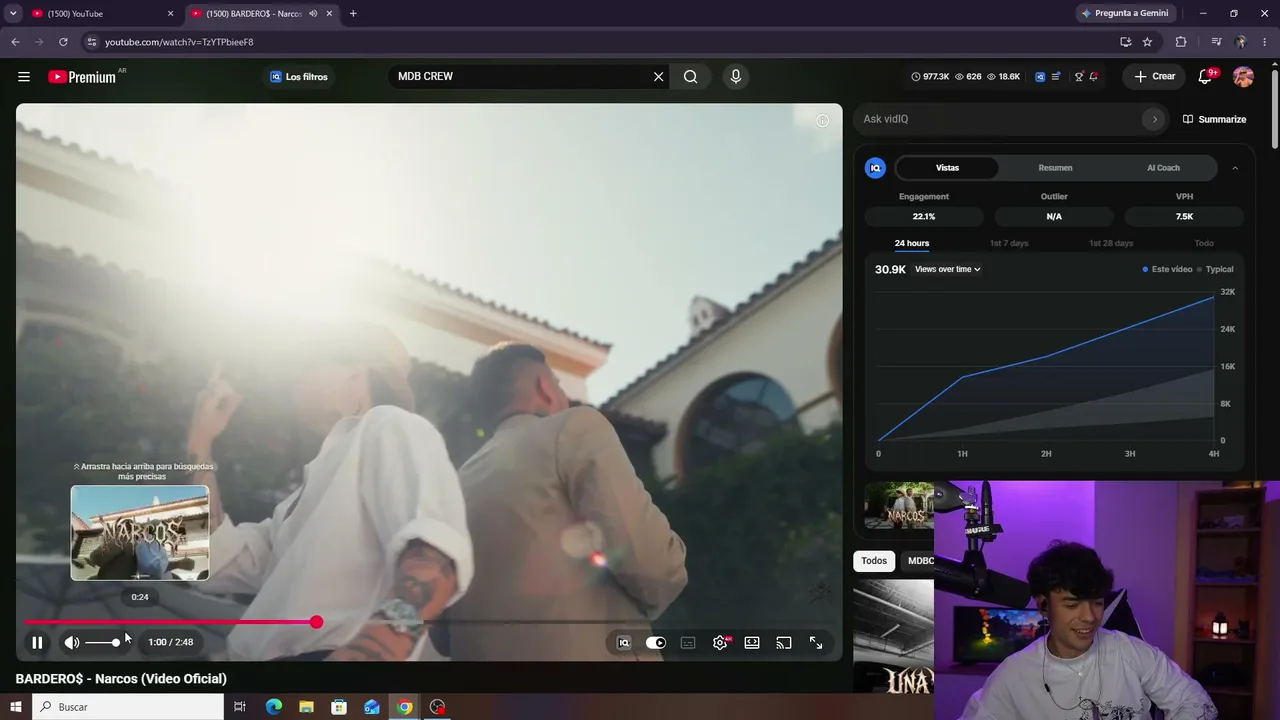
Task: Switch to the AI Coach tab
Action: tap(1163, 168)
